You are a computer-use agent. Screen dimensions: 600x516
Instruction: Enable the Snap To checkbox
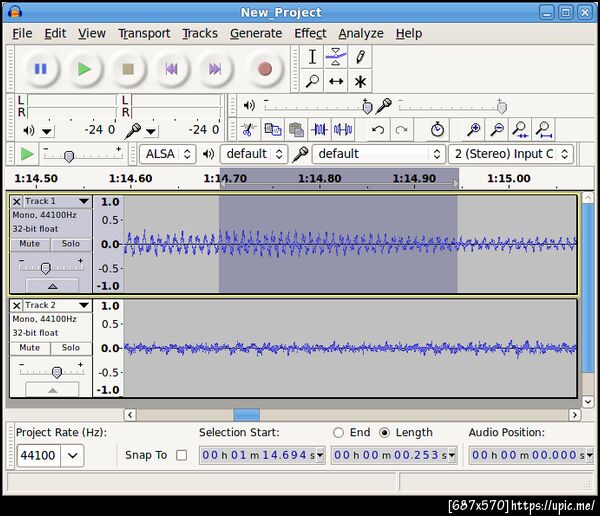click(x=181, y=455)
